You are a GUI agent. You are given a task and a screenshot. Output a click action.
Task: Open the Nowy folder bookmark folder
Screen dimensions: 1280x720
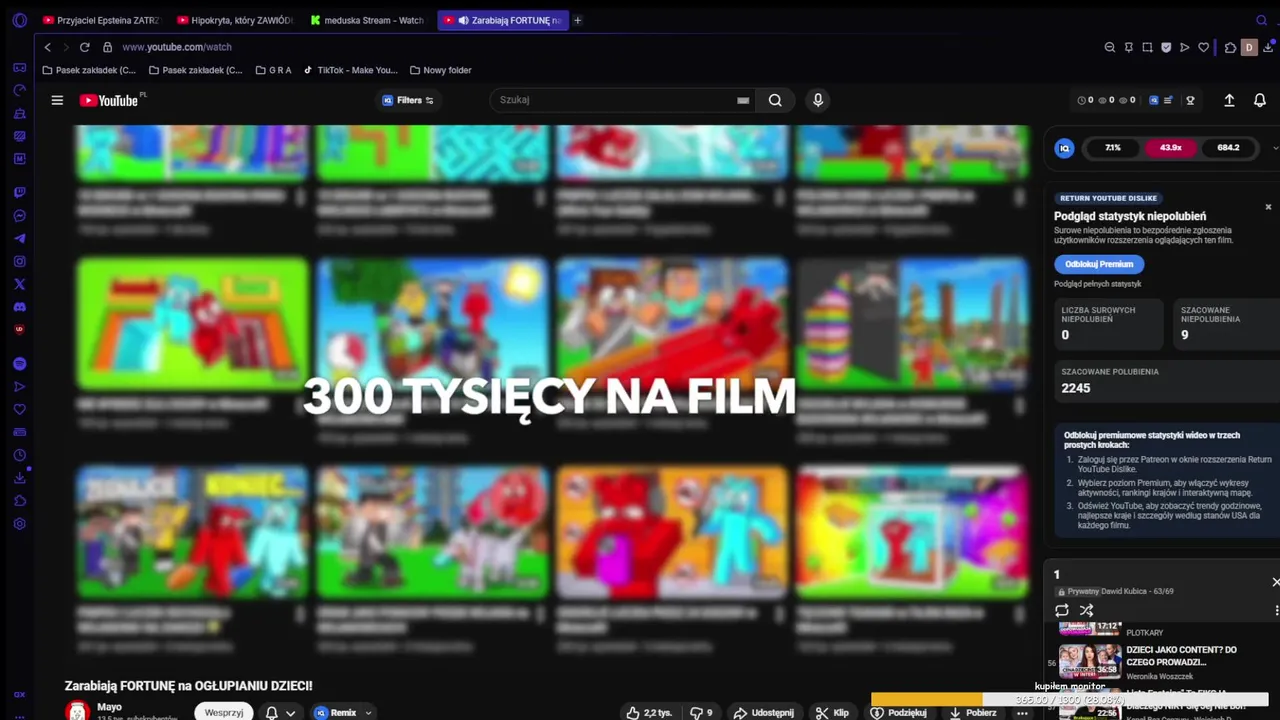(x=440, y=70)
